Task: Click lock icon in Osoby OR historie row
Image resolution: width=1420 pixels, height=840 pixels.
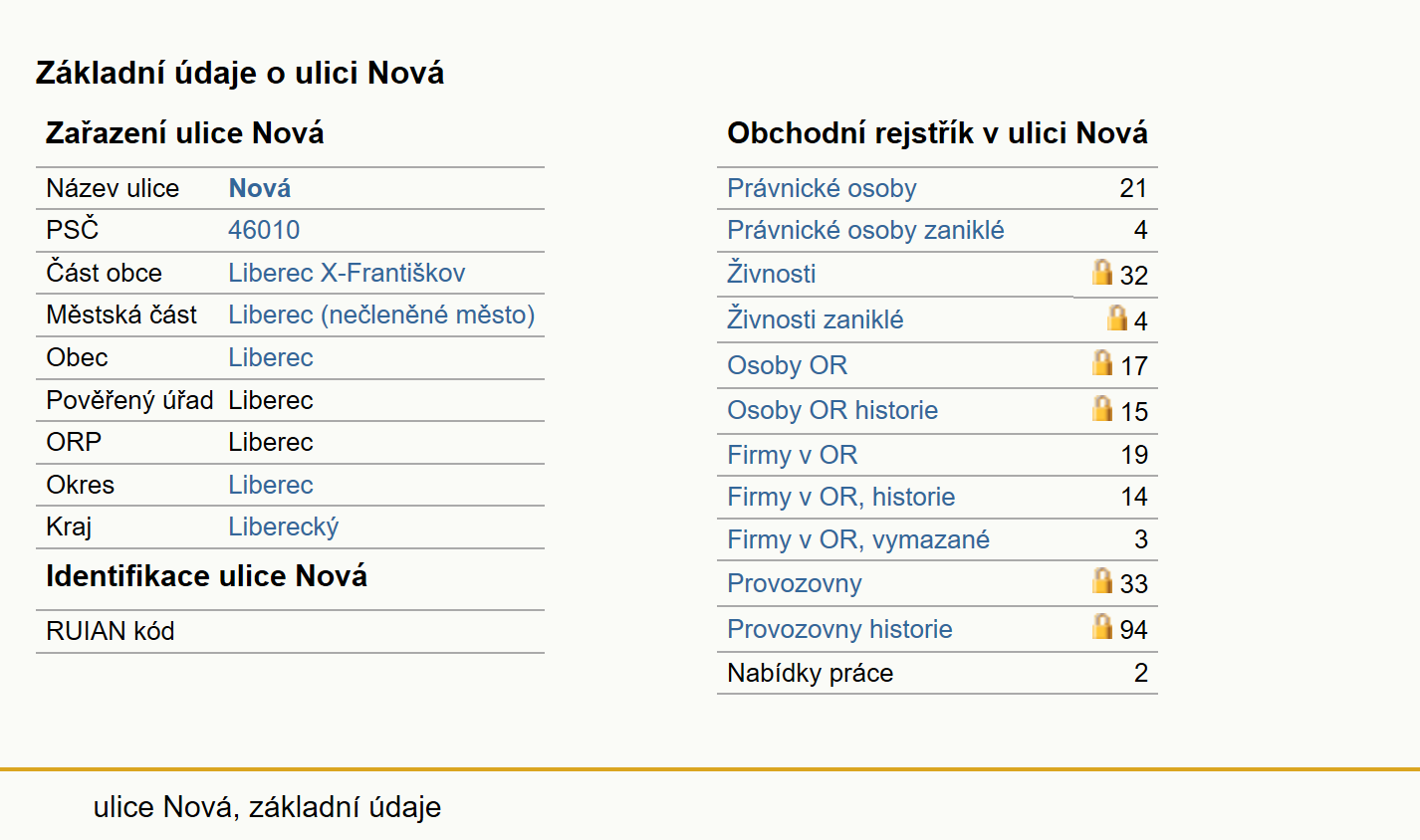Action: tap(1101, 408)
